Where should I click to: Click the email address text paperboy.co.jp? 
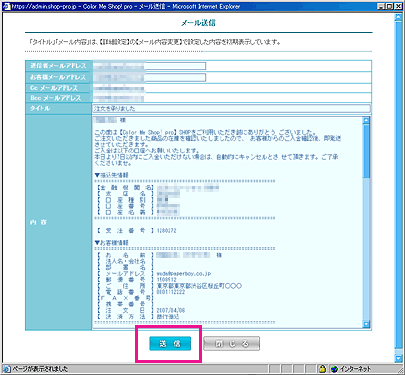[184, 274]
